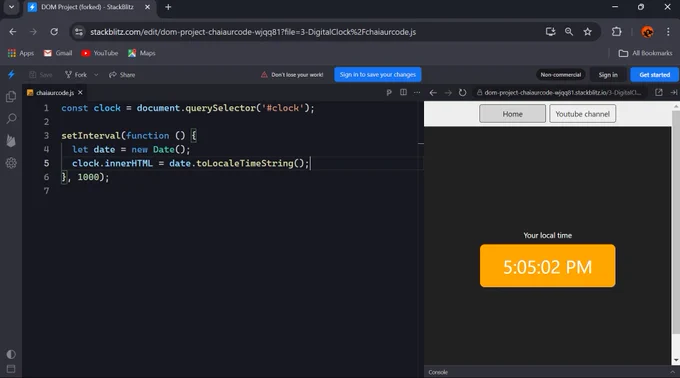Open the Chrome extensions puzzle icon
The image size is (680, 378).
click(616, 32)
